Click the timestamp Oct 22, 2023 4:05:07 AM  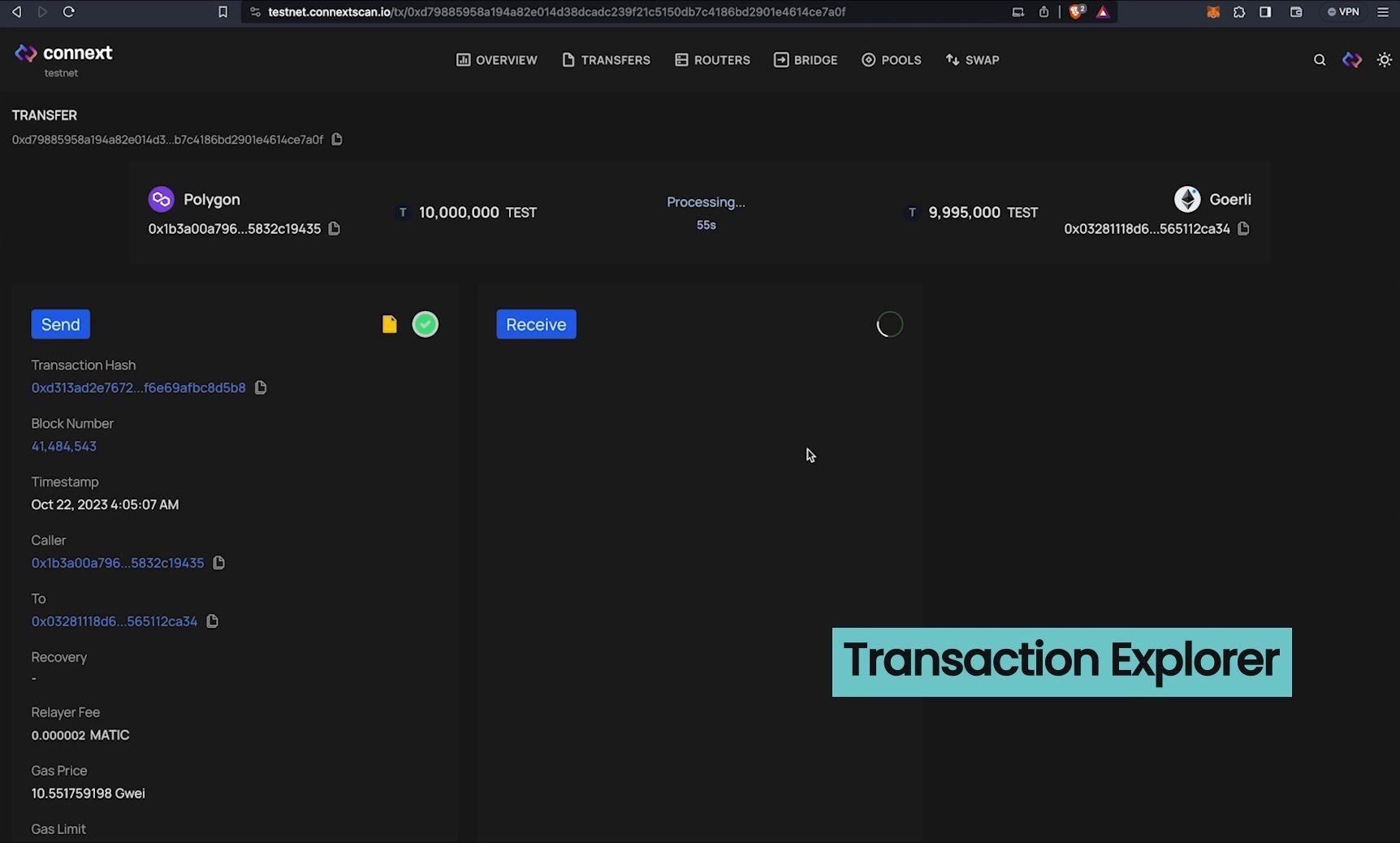pos(105,504)
